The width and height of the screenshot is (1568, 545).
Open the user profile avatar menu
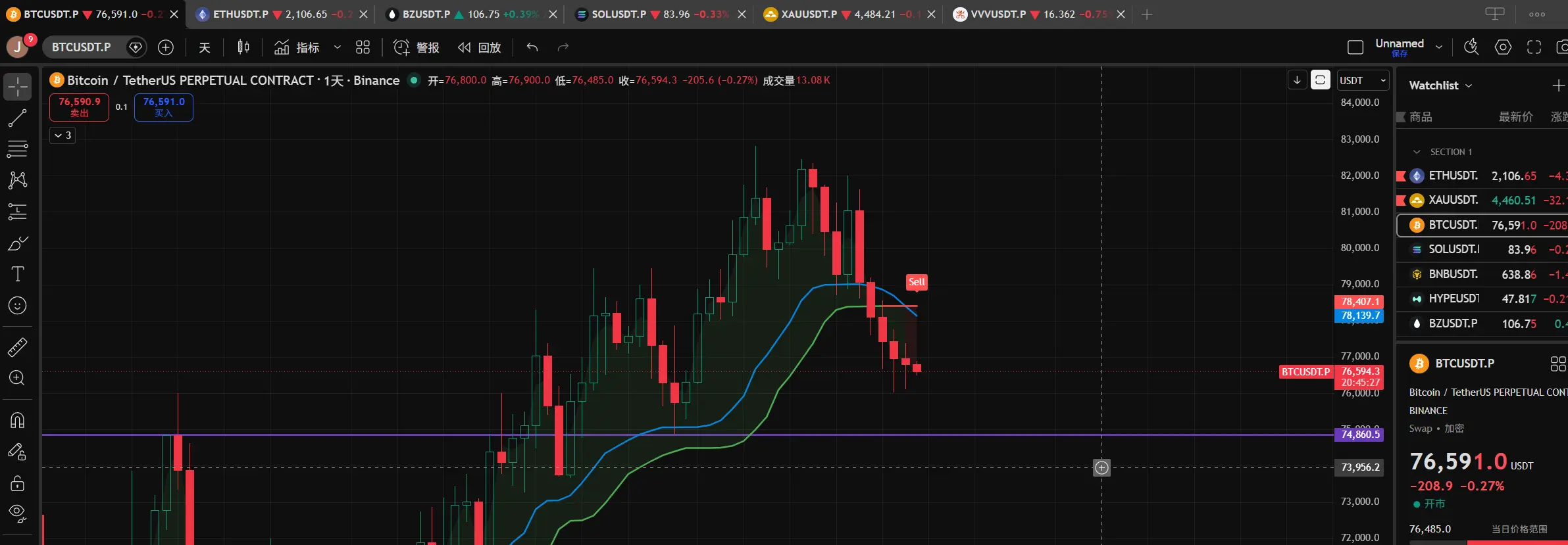point(18,47)
